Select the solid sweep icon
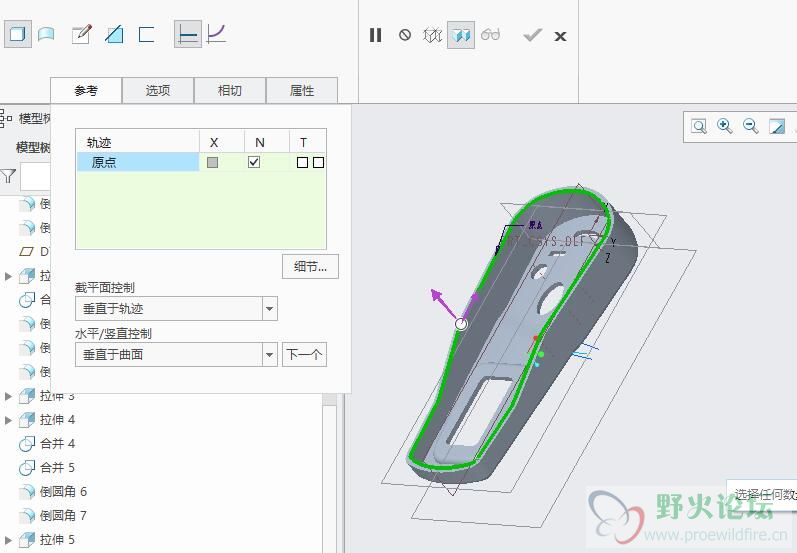The image size is (797, 553). click(x=17, y=35)
